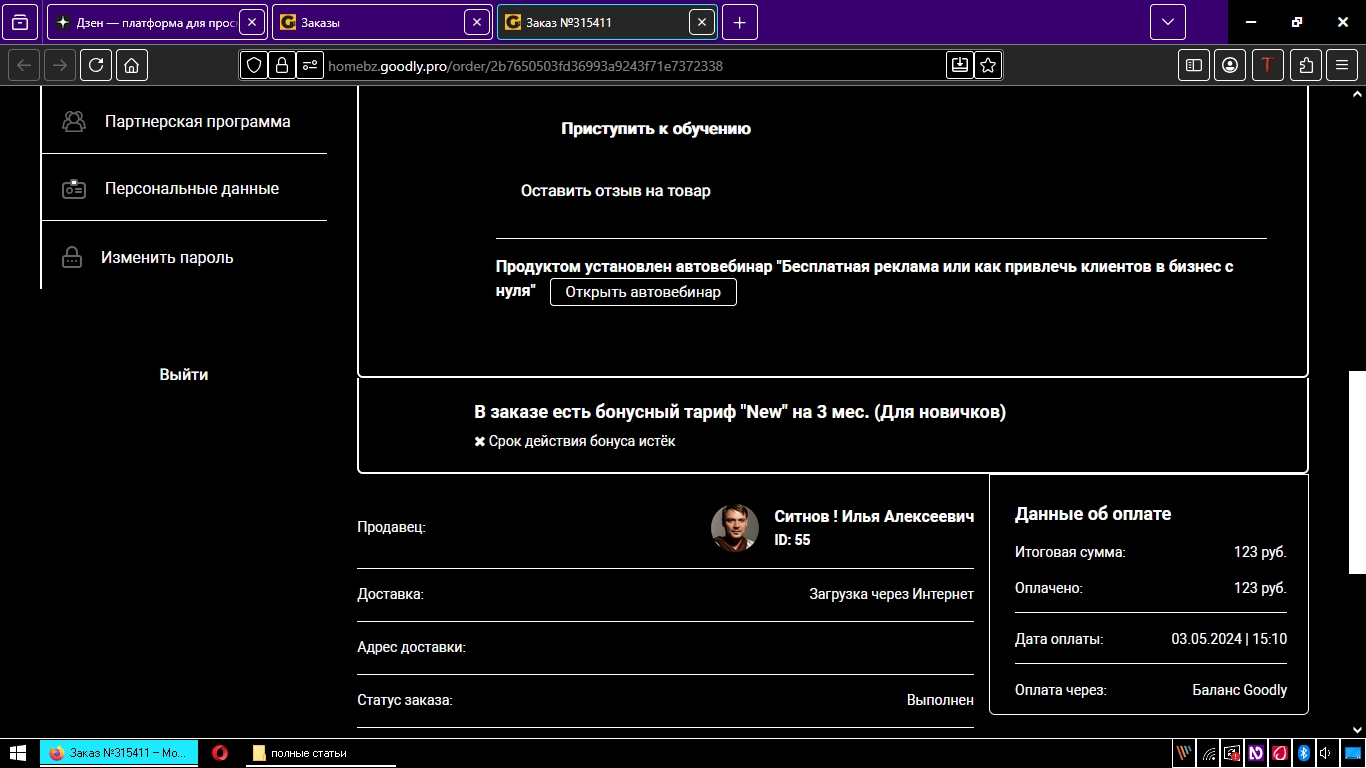Click the Home icon in the browser toolbar
This screenshot has width=1366, height=768.
pos(132,65)
